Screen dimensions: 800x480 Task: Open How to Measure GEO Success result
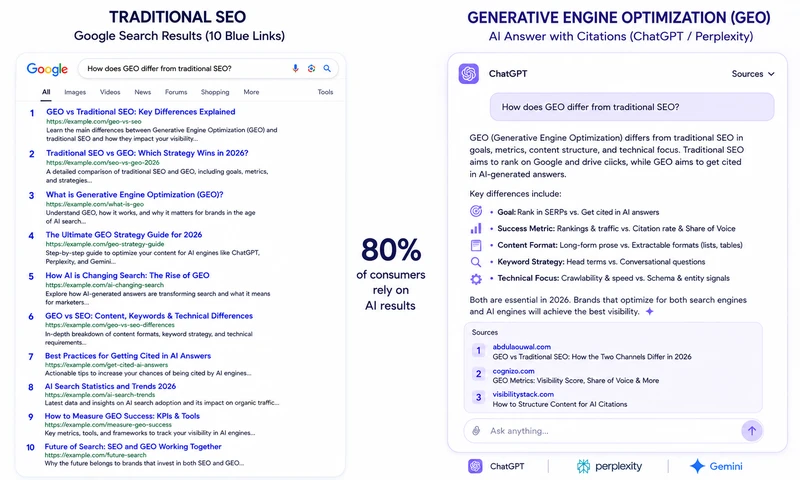click(x=122, y=416)
